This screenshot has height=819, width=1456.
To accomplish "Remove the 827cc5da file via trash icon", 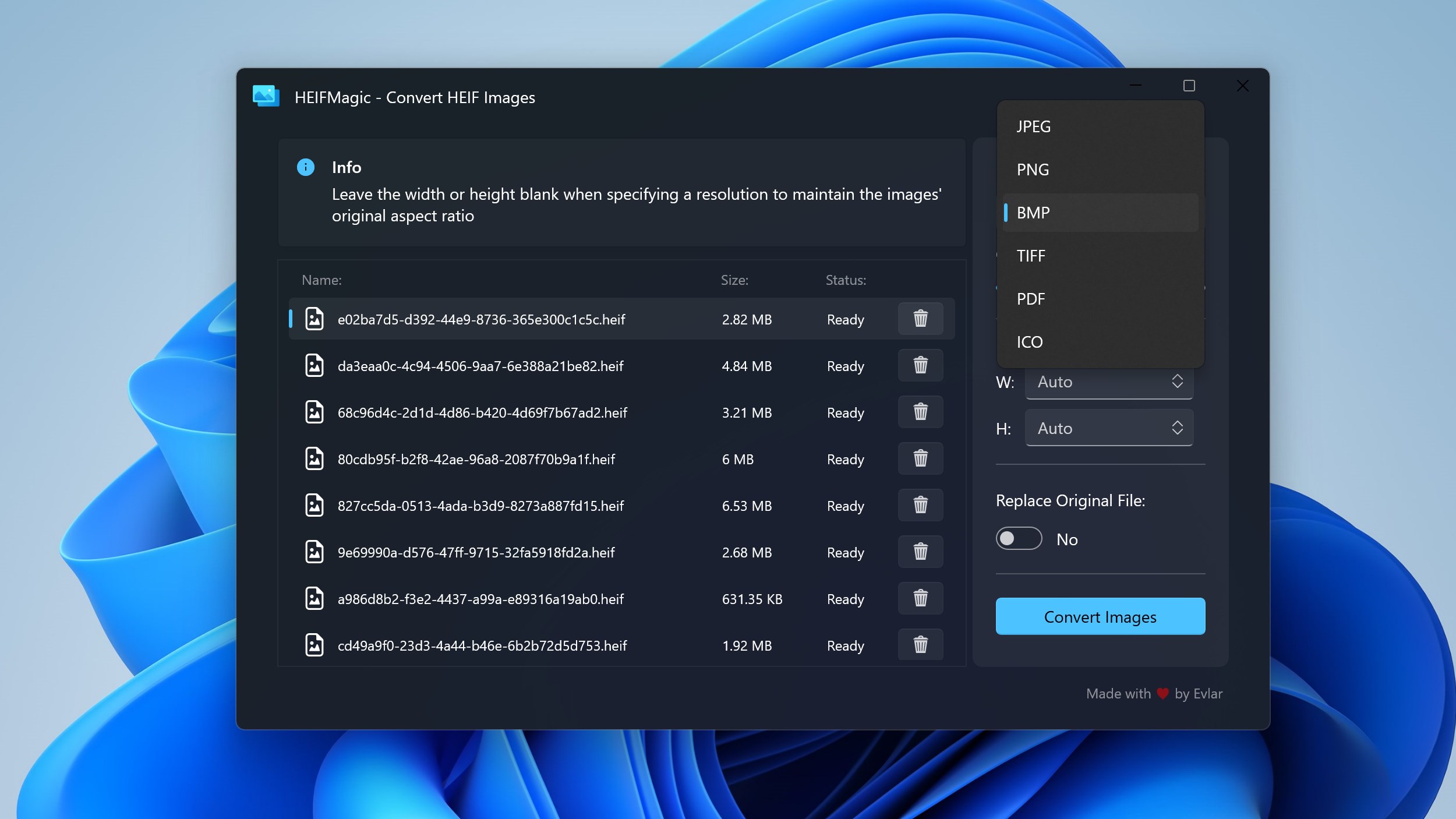I will [x=920, y=505].
